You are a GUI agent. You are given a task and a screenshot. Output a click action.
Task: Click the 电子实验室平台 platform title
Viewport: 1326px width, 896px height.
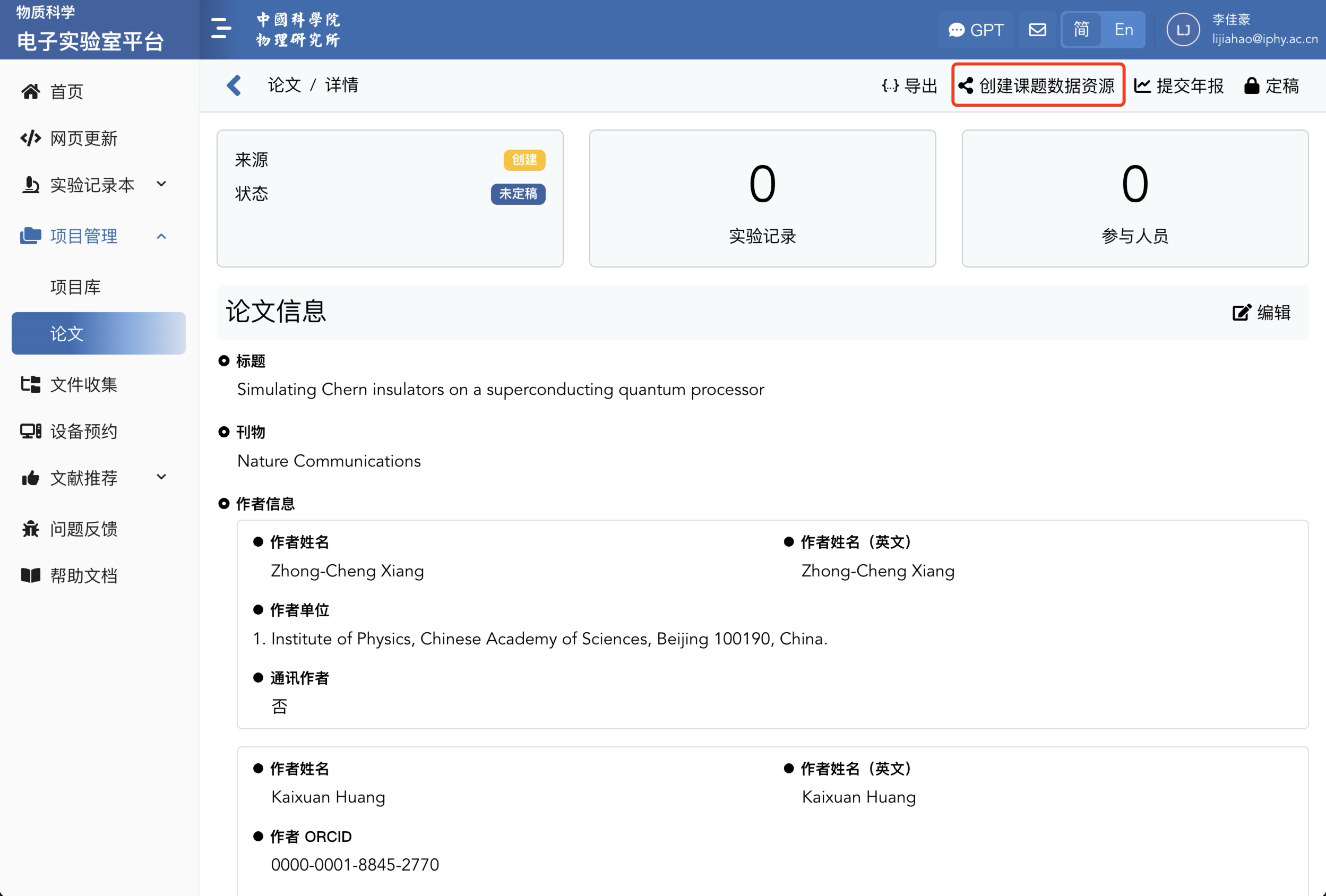[90, 41]
